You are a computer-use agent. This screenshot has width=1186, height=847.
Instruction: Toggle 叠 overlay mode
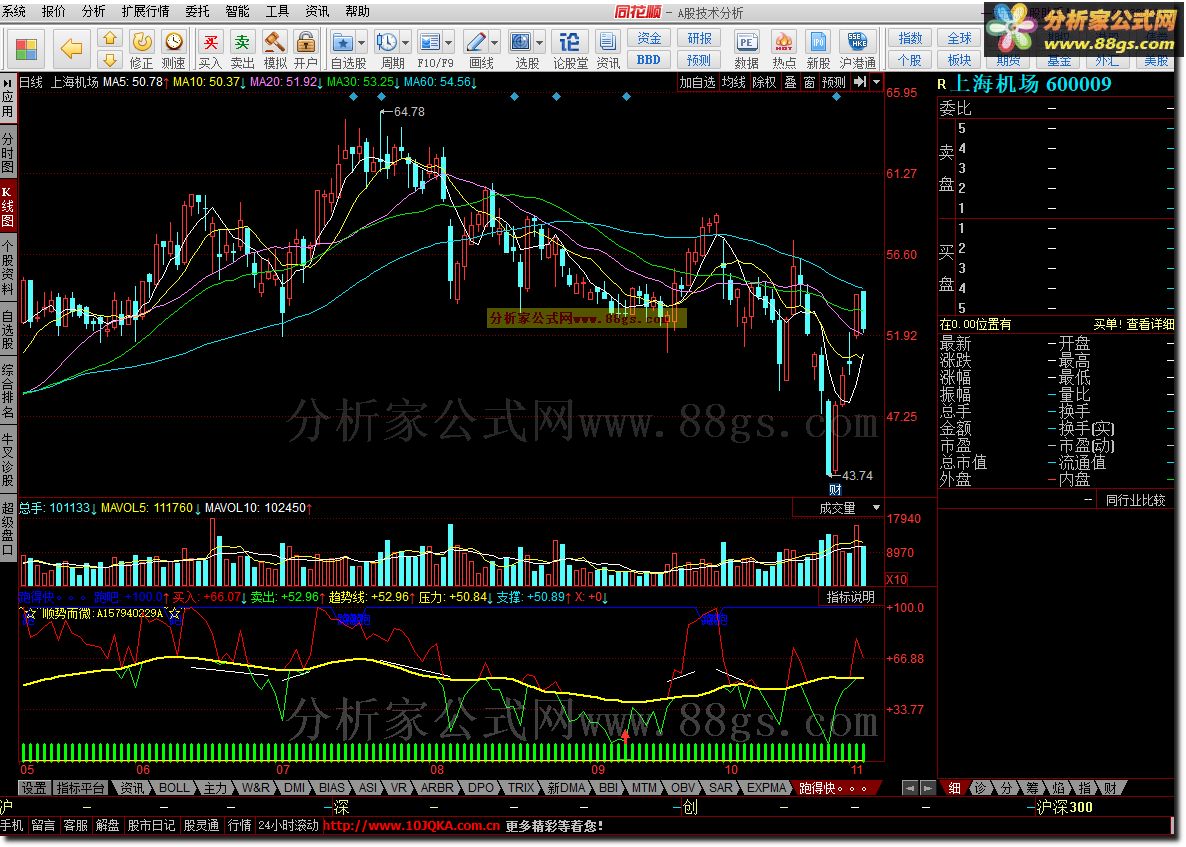point(790,82)
